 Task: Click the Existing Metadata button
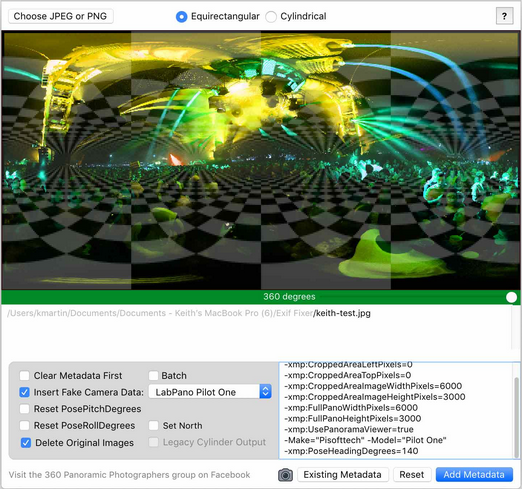(x=343, y=475)
